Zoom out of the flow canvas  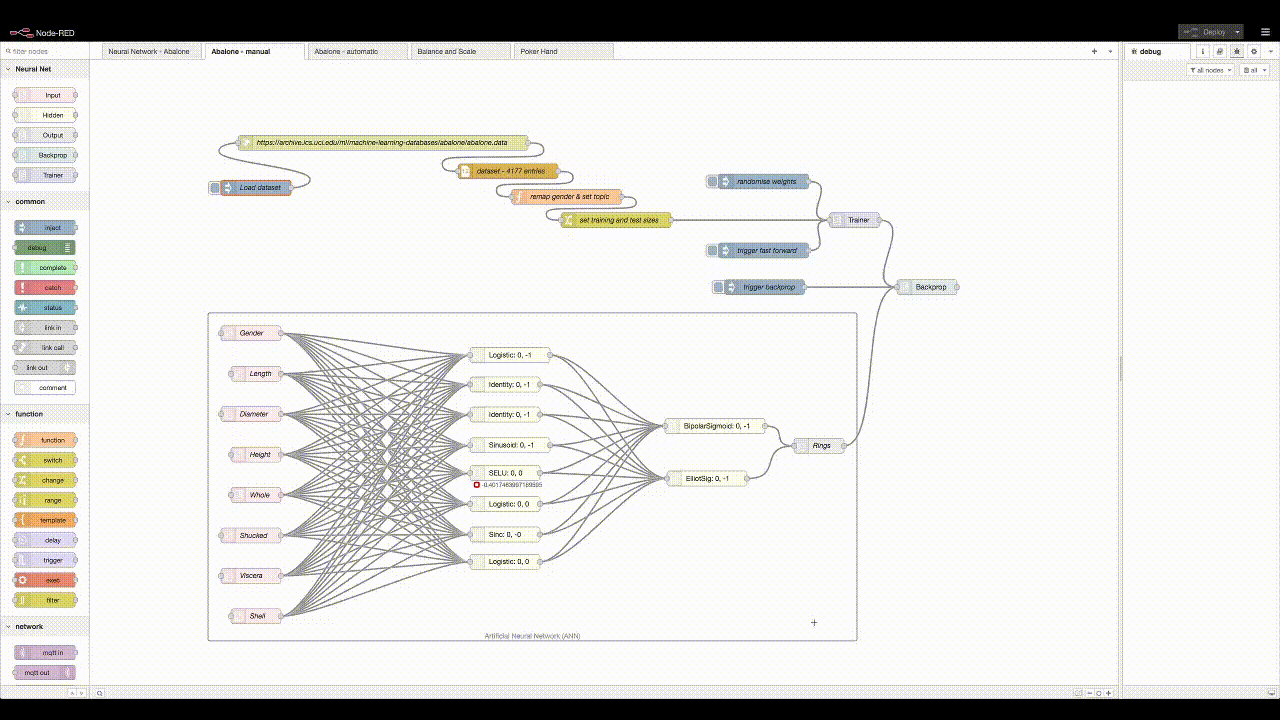pyautogui.click(x=1089, y=693)
